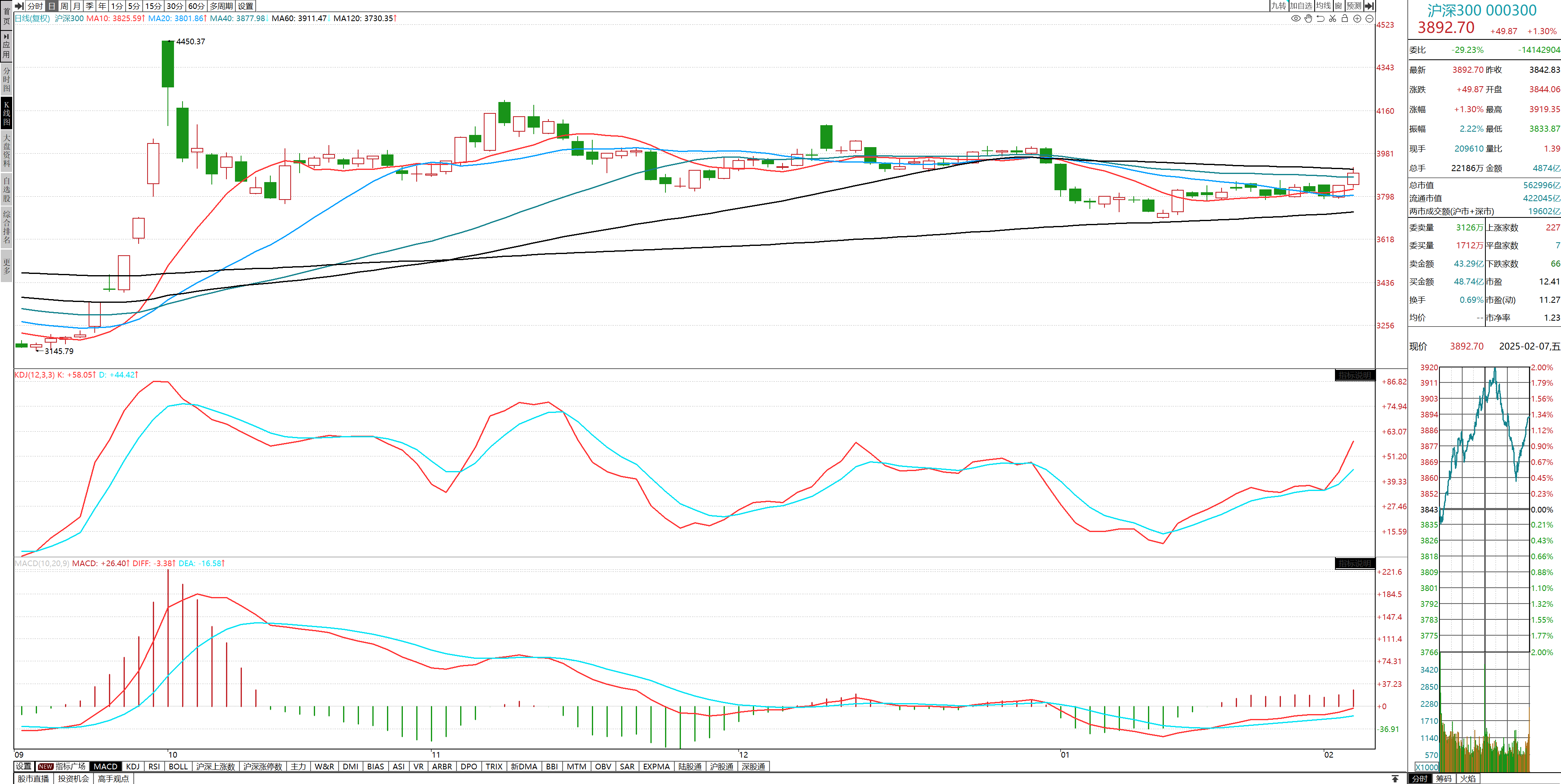
Task: Select the BOLL indicator tab
Action: (178, 767)
